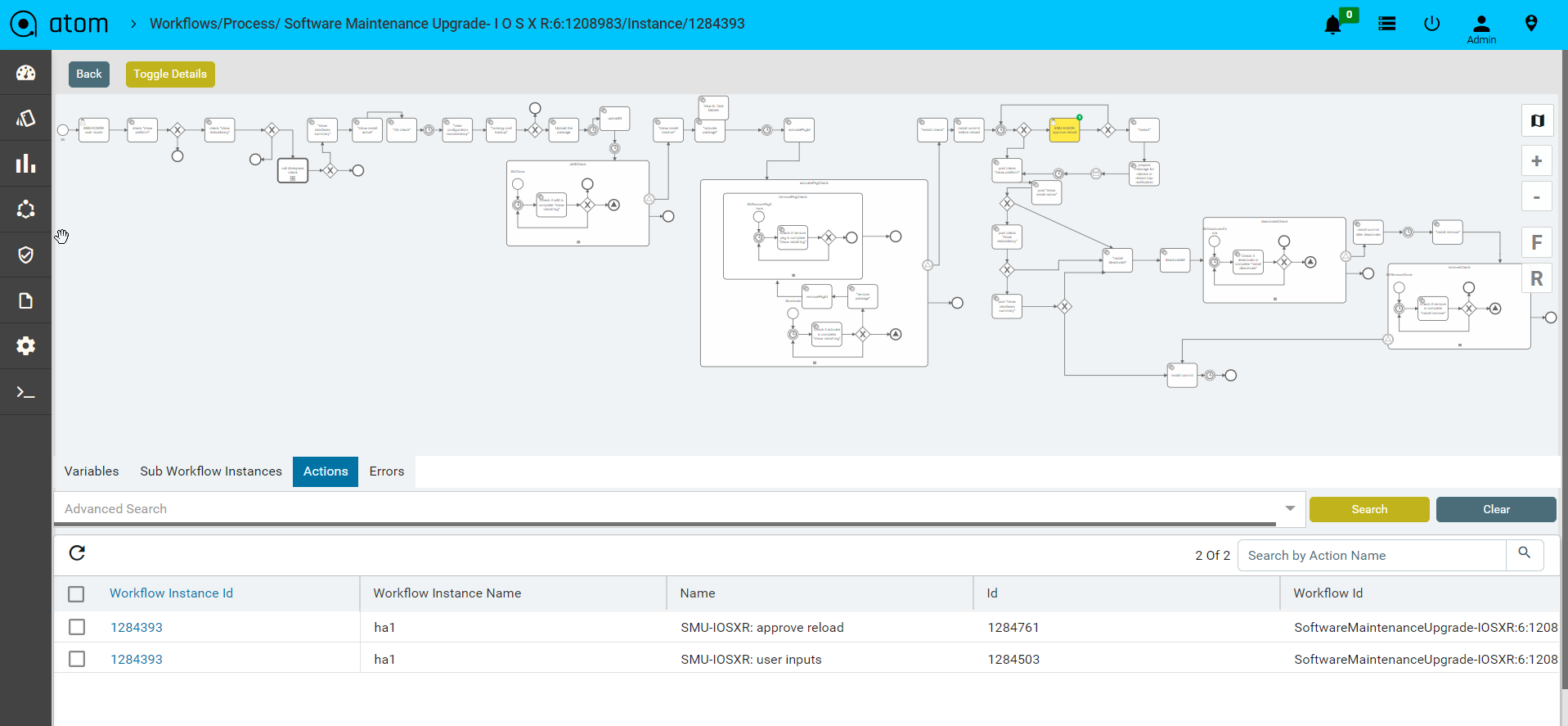Zoom in the diagram with plus
The width and height of the screenshot is (1568, 726).
coord(1537,160)
